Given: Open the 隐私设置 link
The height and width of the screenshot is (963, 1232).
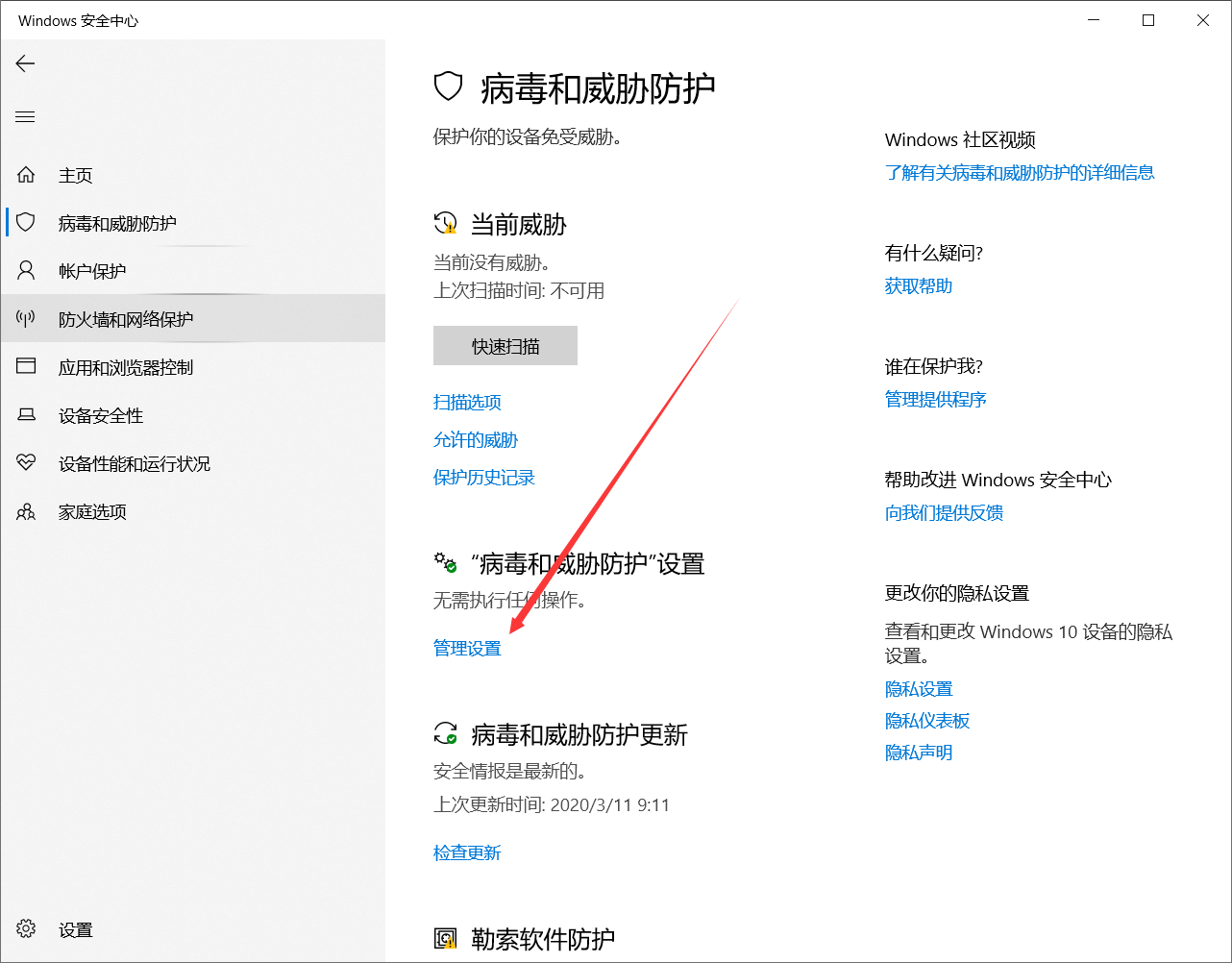Looking at the screenshot, I should 919,688.
